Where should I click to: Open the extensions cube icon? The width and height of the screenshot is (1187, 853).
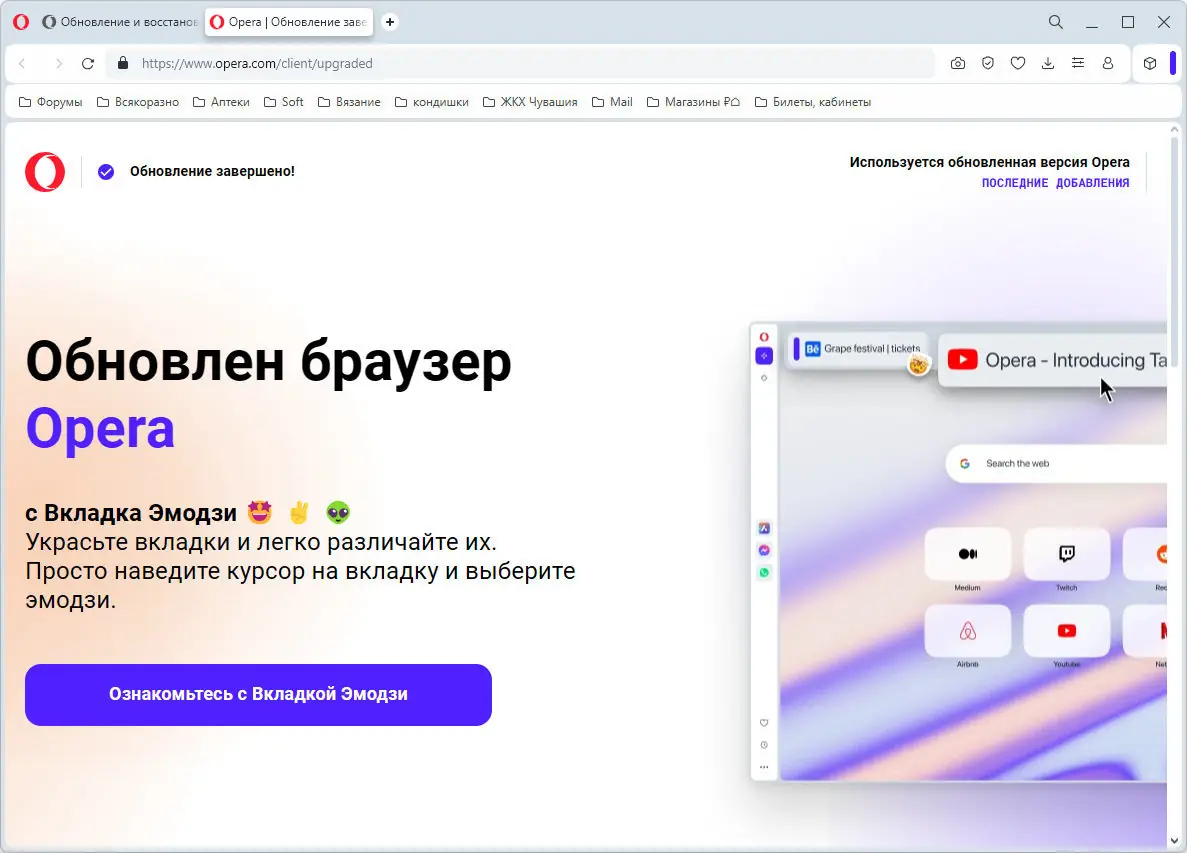[x=1150, y=64]
